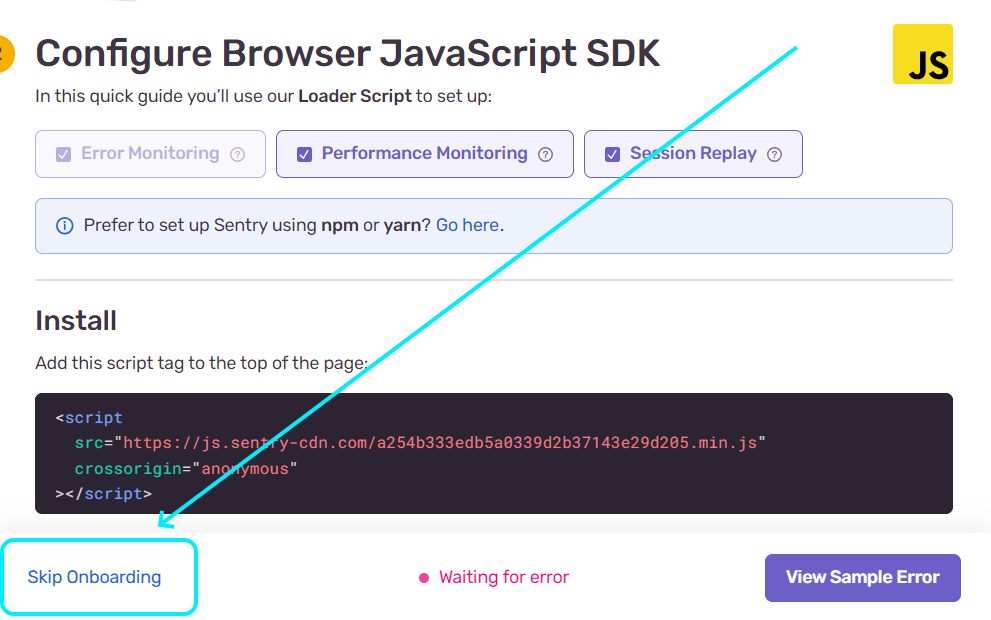Click the closing ></script> code line
991x620 pixels.
coord(104,494)
